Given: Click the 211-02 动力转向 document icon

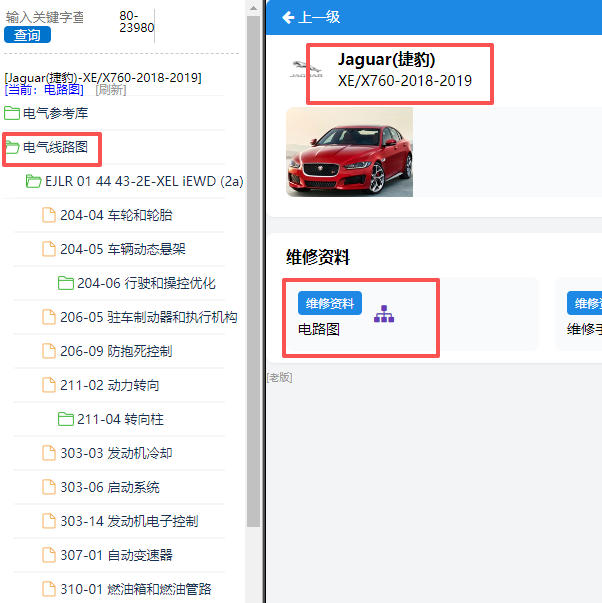Looking at the screenshot, I should (49, 385).
